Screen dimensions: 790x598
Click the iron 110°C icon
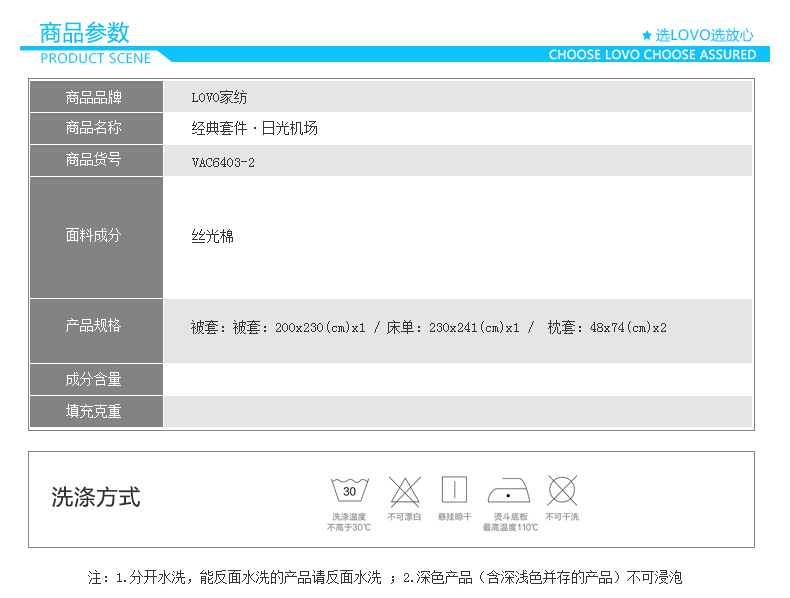pos(509,491)
